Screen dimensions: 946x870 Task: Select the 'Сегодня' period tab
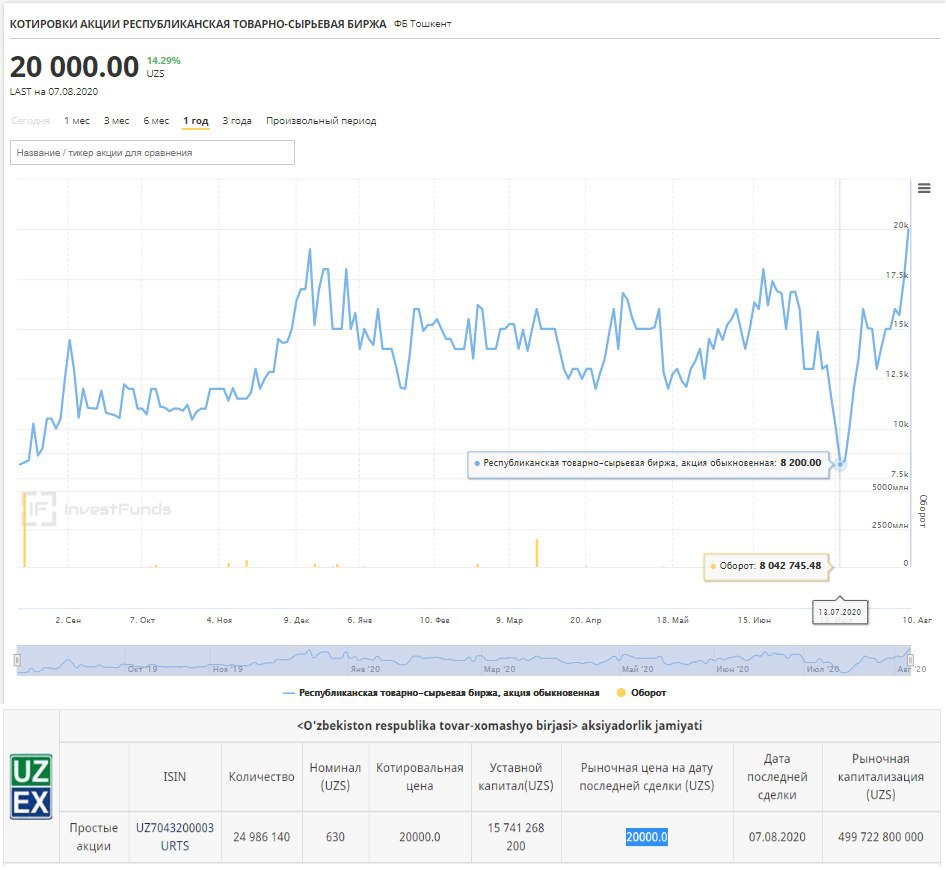click(x=30, y=121)
